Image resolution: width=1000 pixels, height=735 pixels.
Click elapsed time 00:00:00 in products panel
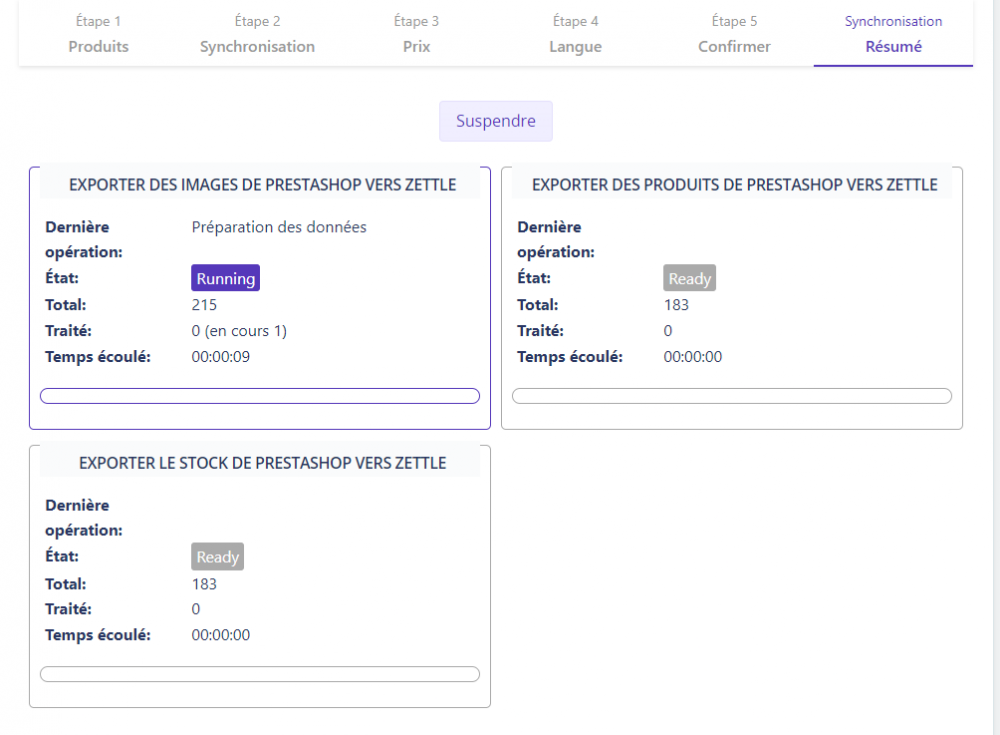[x=693, y=357]
